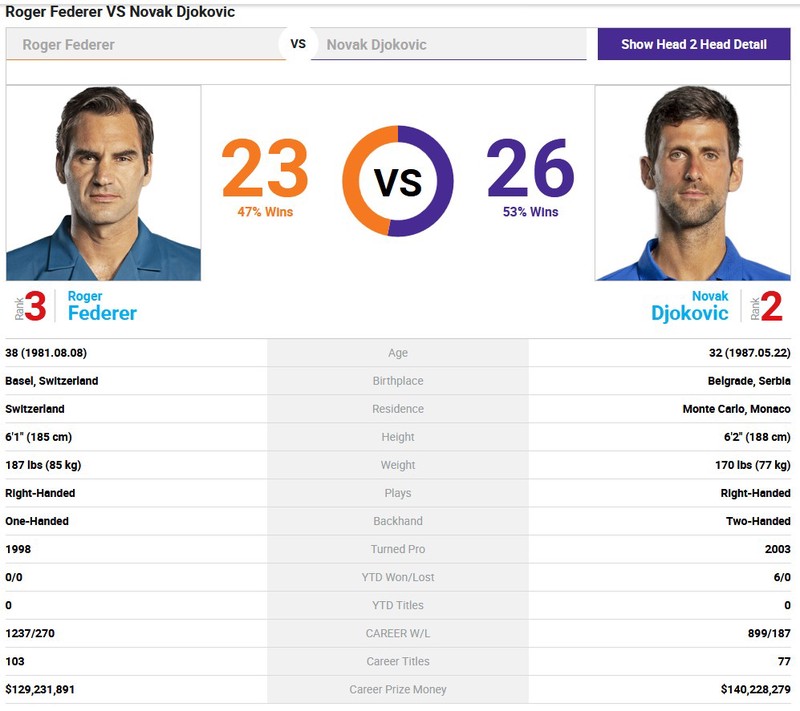Select the Career Prize Money row label
The width and height of the screenshot is (800, 711).
398,690
